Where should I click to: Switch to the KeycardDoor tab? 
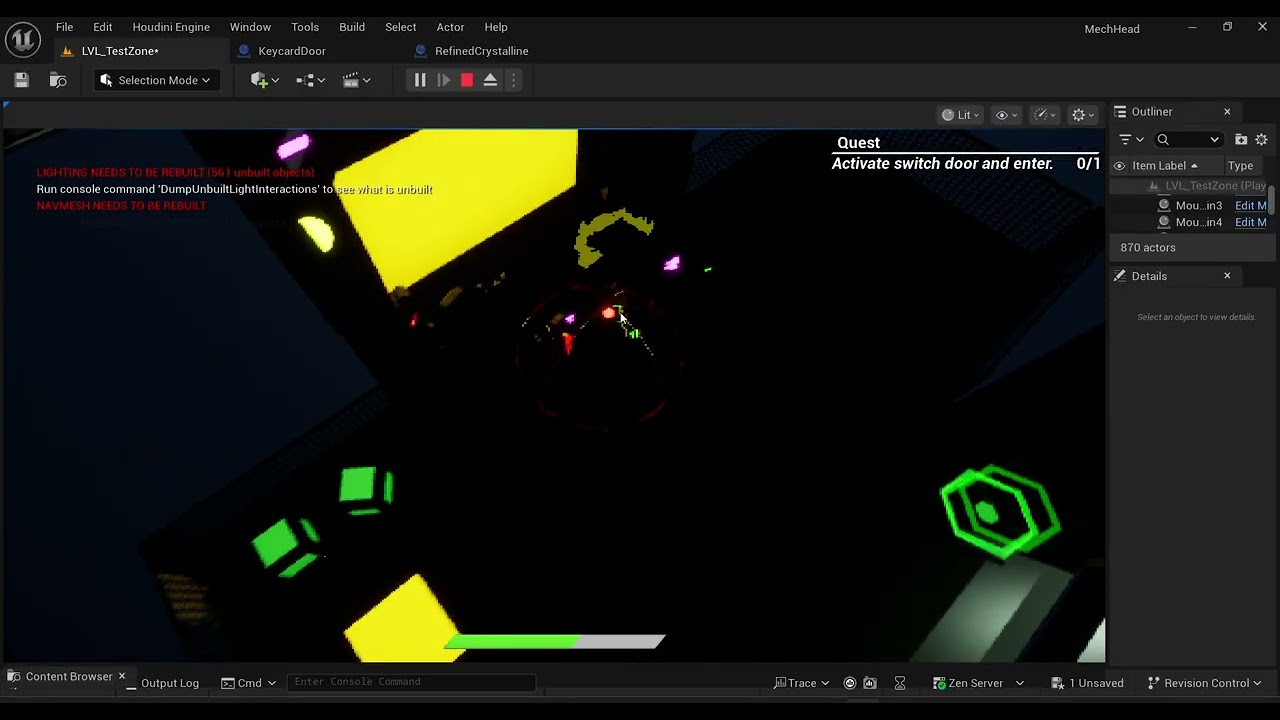(292, 51)
